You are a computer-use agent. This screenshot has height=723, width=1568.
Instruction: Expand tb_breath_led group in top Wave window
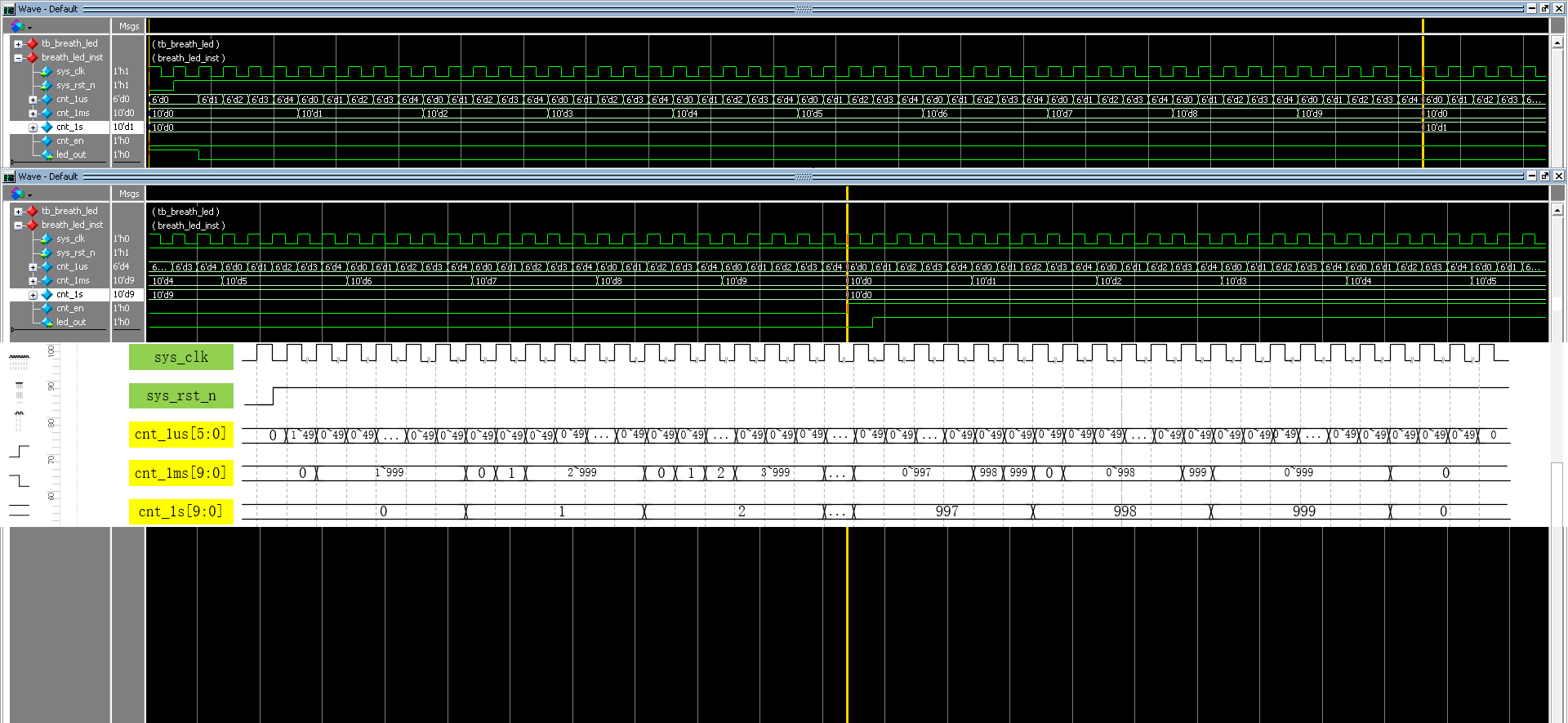click(18, 44)
